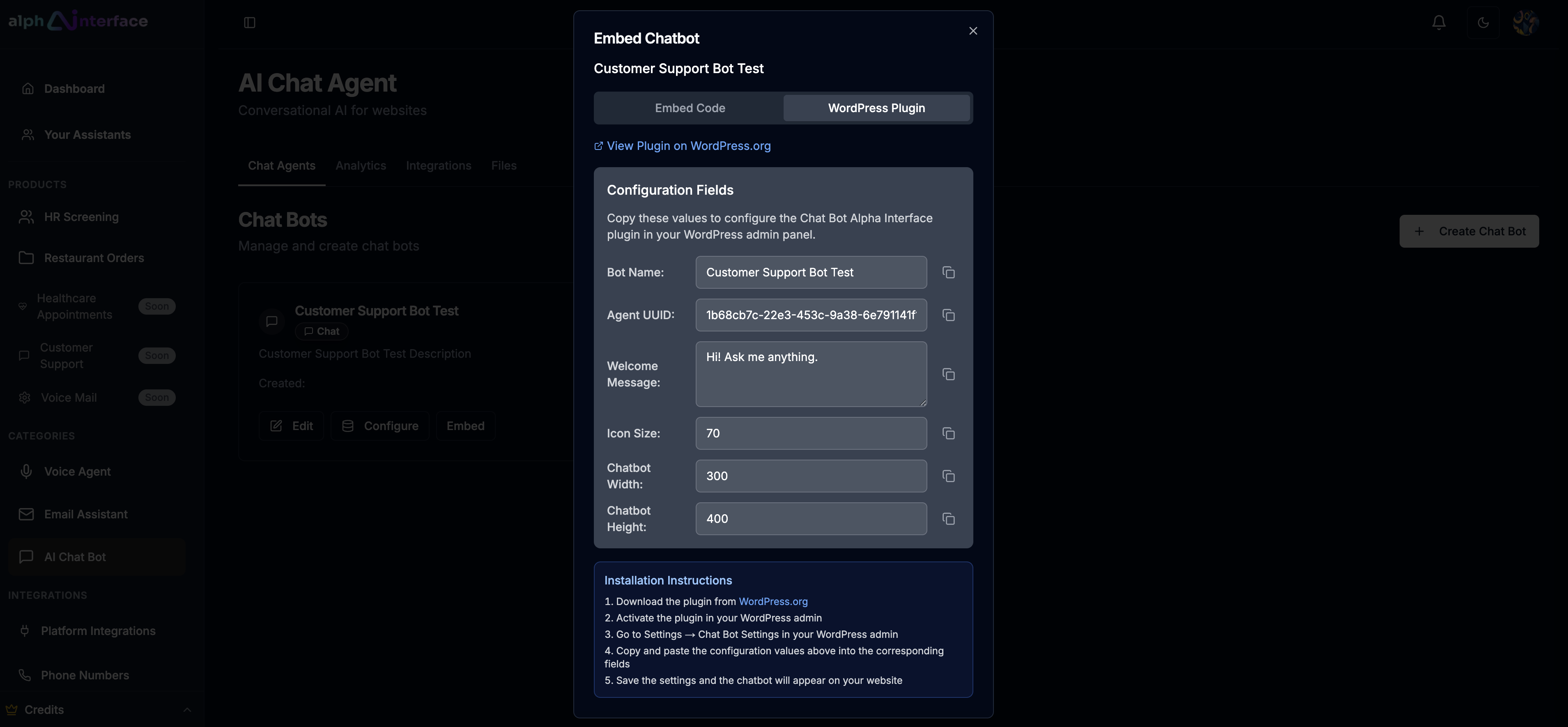1568x727 pixels.
Task: Expand the Credits section chevron
Action: [187, 709]
